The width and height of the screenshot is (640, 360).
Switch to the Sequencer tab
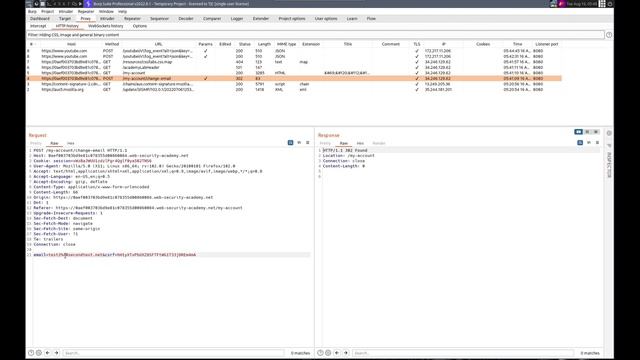(159, 19)
